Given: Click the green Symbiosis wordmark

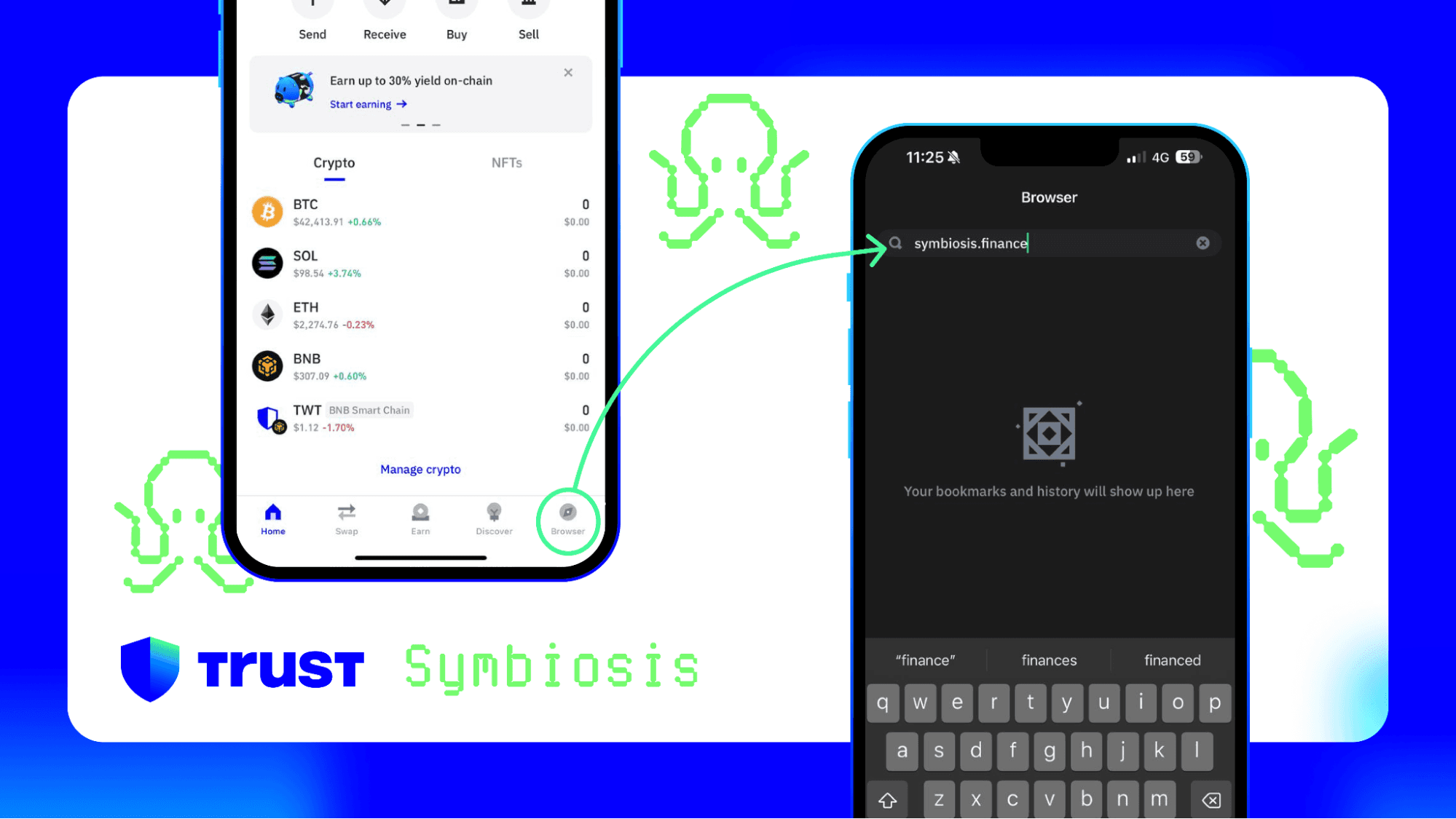Looking at the screenshot, I should tap(552, 668).
